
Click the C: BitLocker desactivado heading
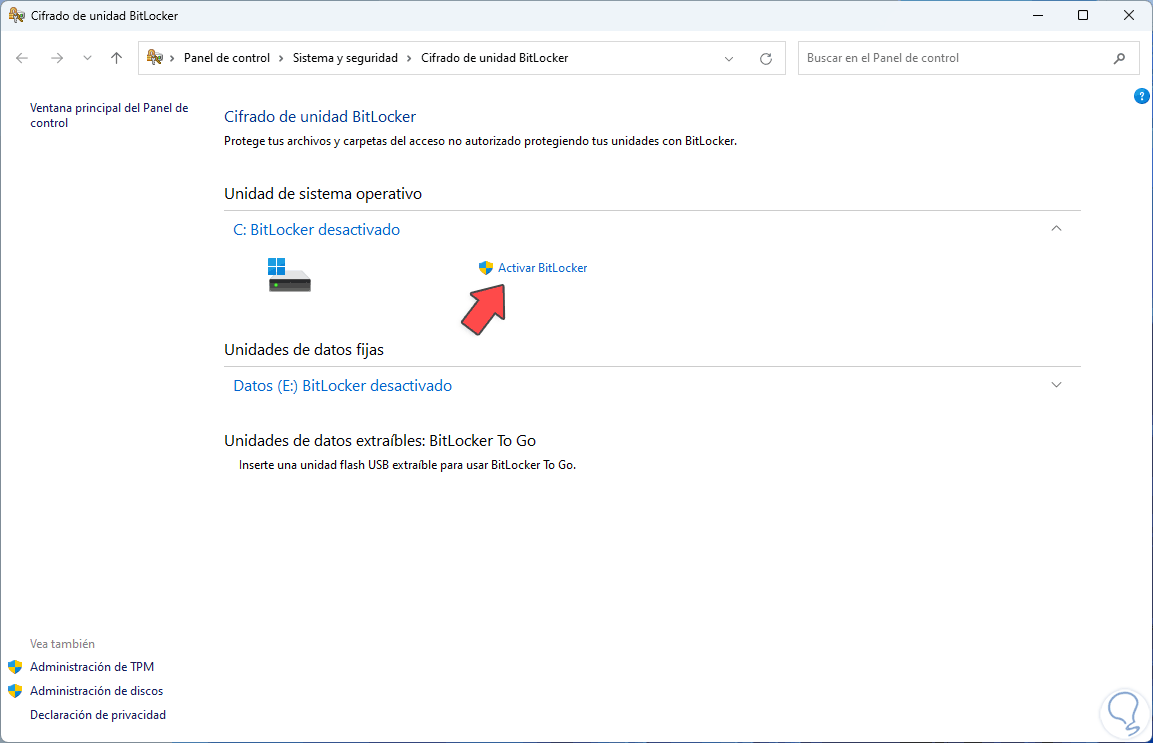point(316,230)
